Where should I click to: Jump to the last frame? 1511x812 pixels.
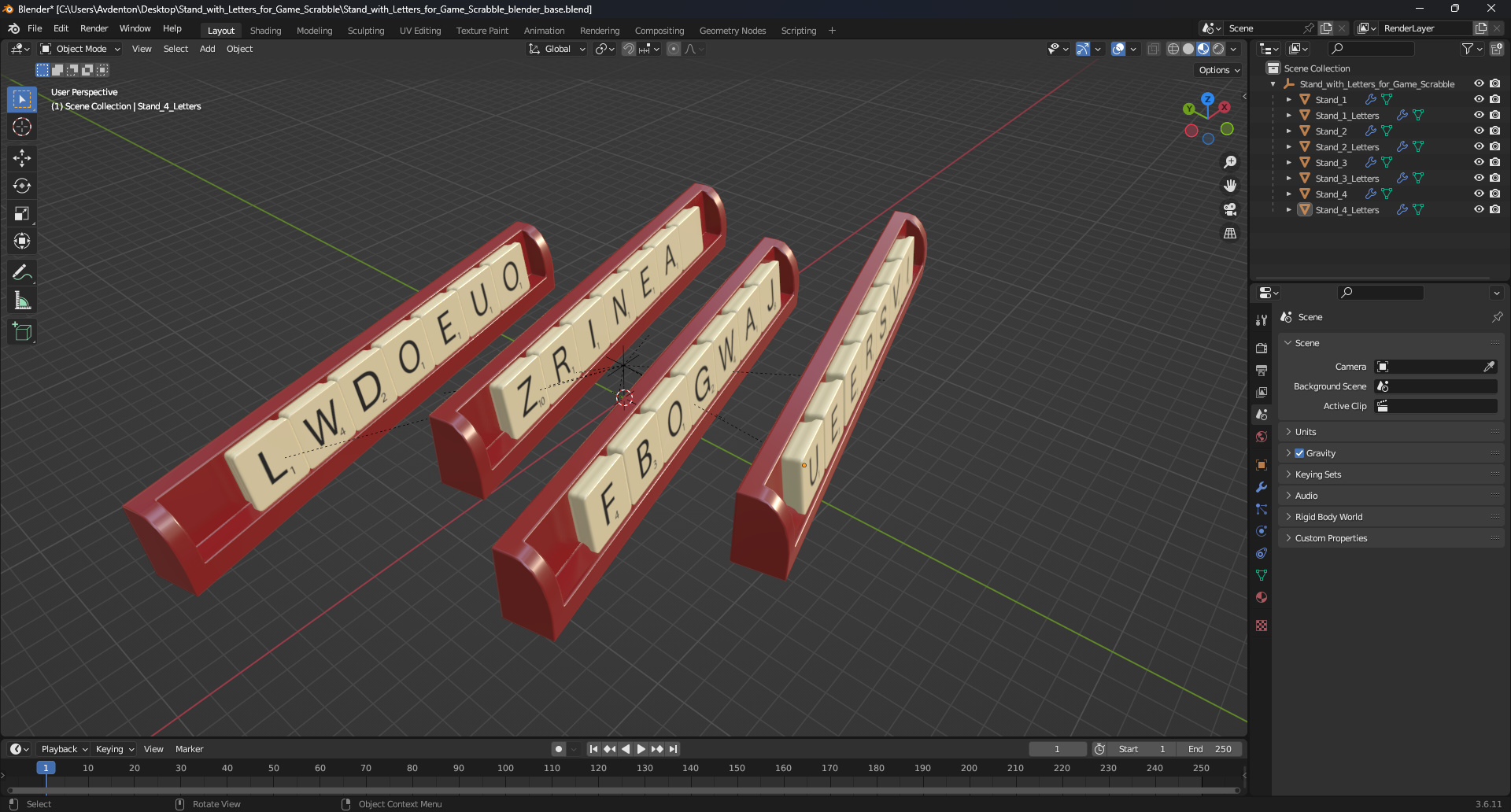(673, 749)
